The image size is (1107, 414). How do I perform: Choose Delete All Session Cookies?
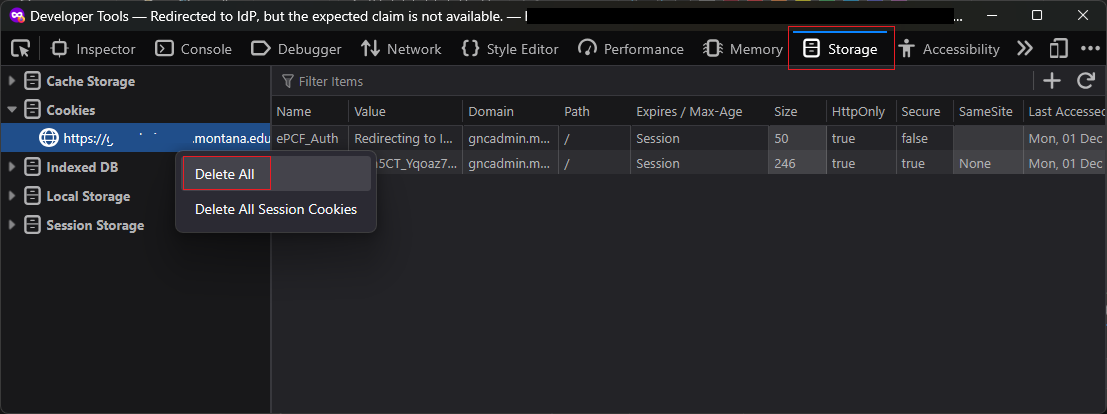(276, 209)
